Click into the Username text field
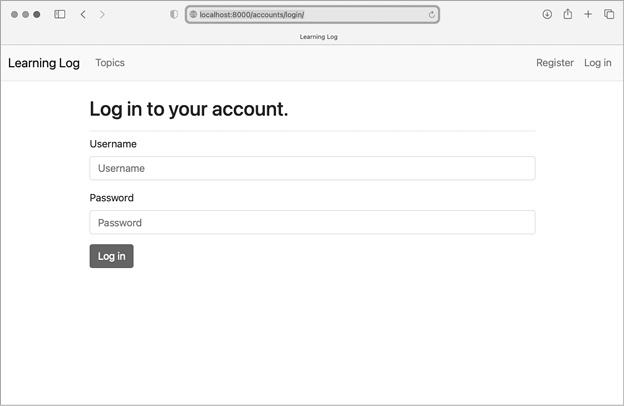The image size is (624, 406). click(312, 168)
